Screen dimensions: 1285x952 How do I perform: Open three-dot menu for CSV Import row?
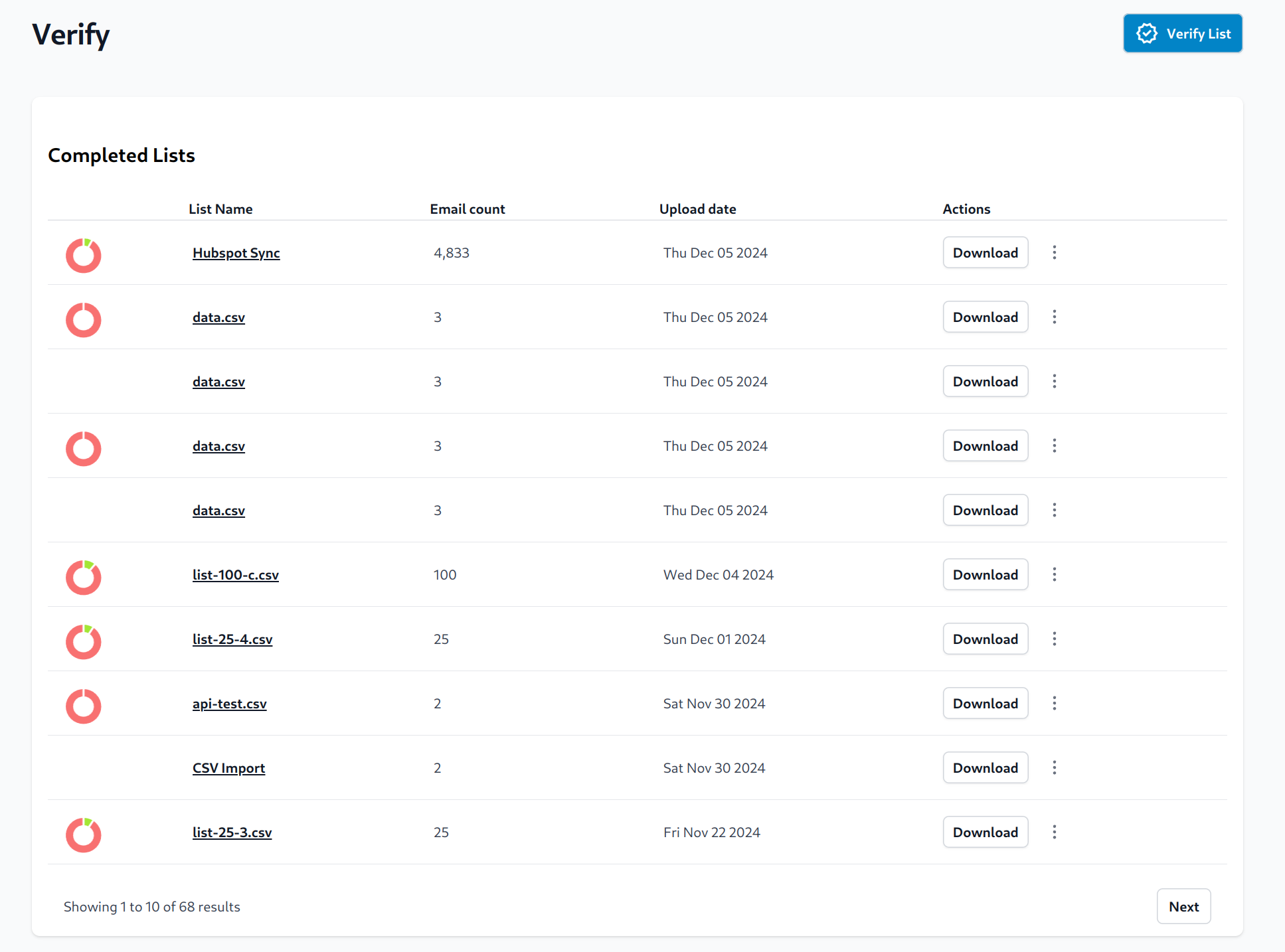pos(1054,767)
